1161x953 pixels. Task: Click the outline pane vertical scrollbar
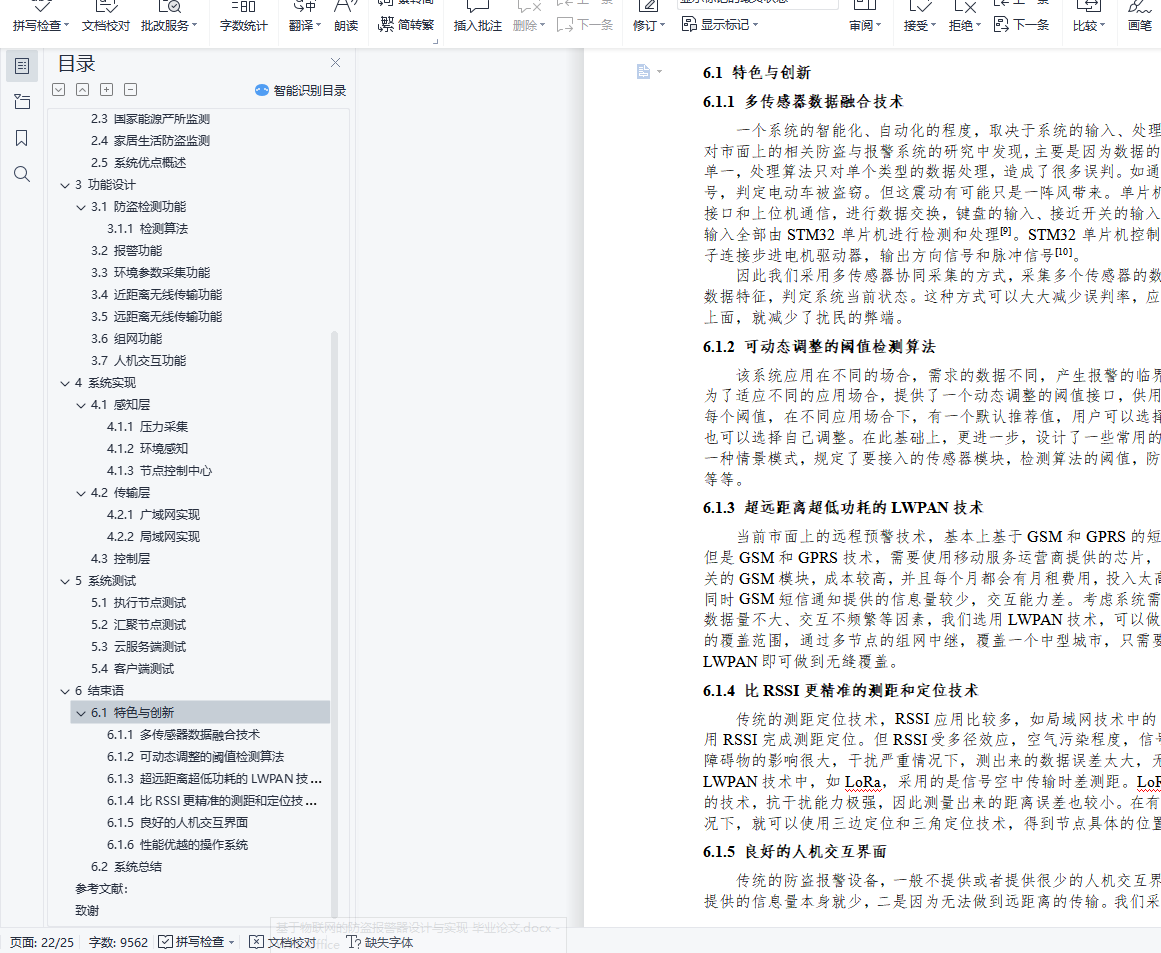point(335,623)
